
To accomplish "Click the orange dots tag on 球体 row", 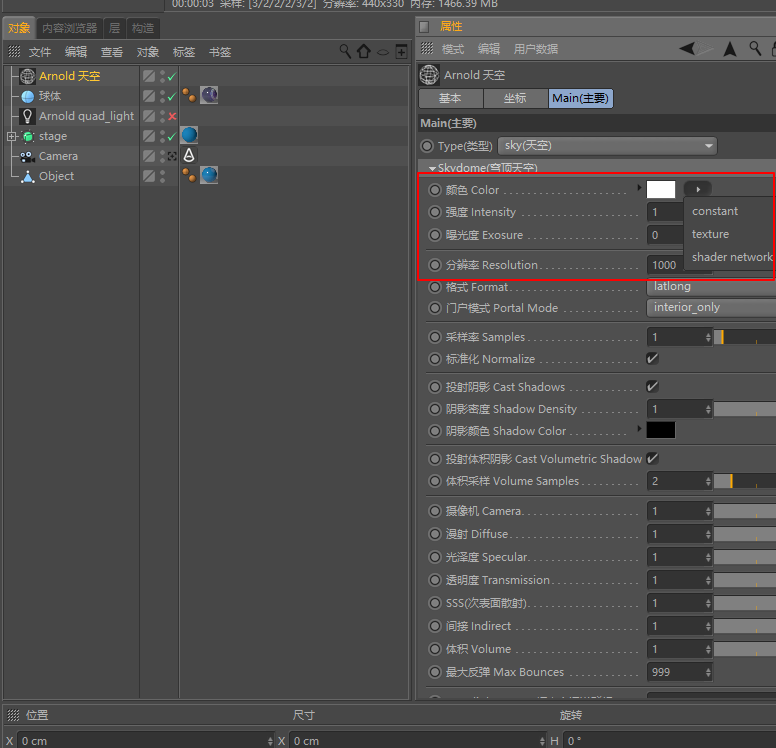I will click(189, 95).
